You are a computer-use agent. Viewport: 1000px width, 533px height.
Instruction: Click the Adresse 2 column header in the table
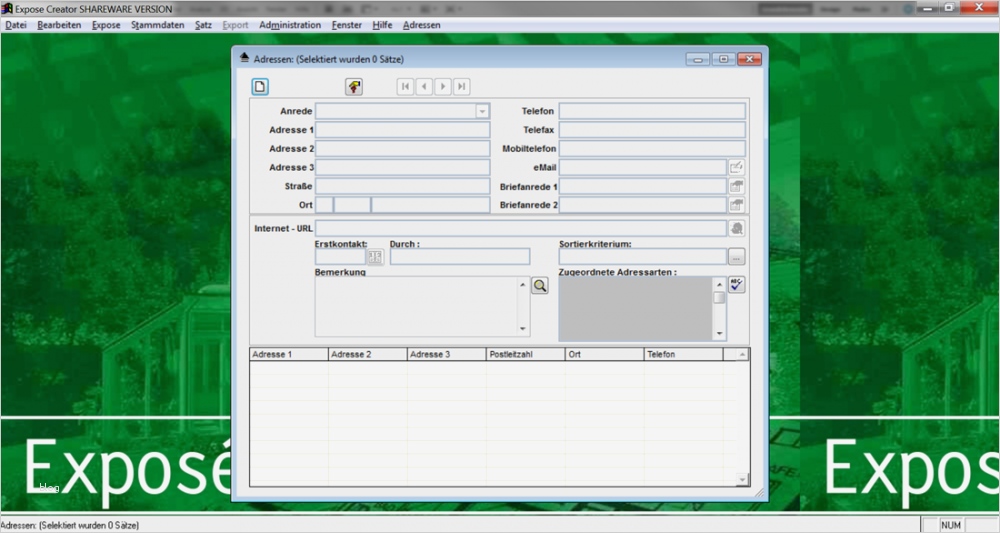coord(368,354)
